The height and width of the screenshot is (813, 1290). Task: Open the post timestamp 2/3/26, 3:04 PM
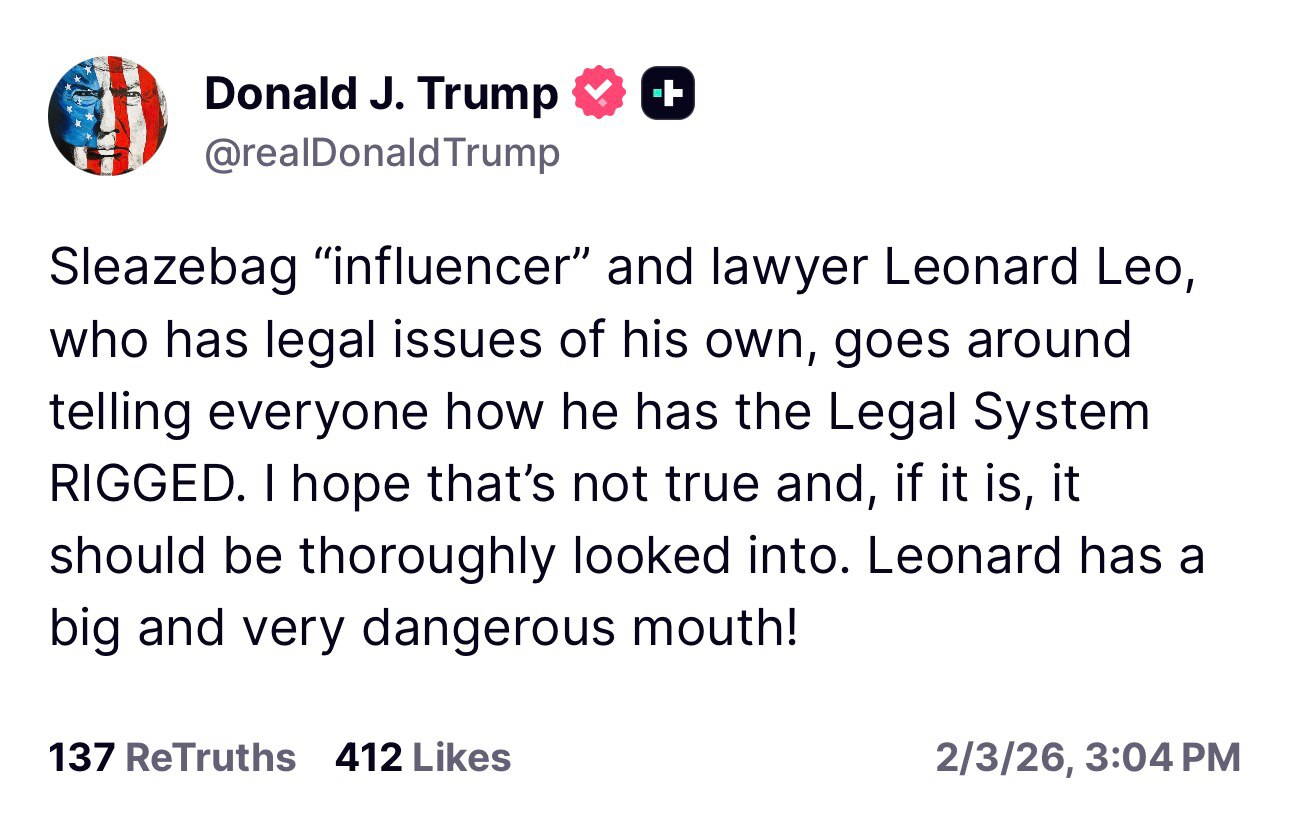(x=1086, y=758)
